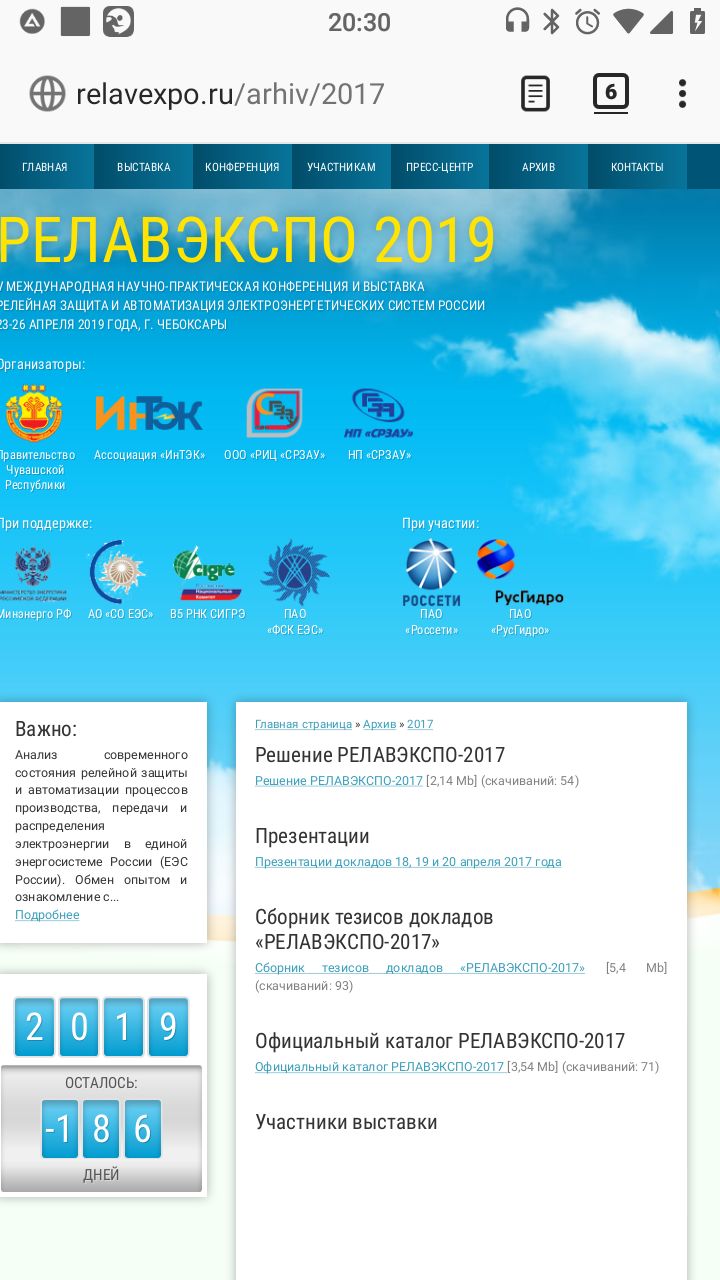
Task: Open the КОНФЕРЕНЦИЯ menu item
Action: point(242,167)
